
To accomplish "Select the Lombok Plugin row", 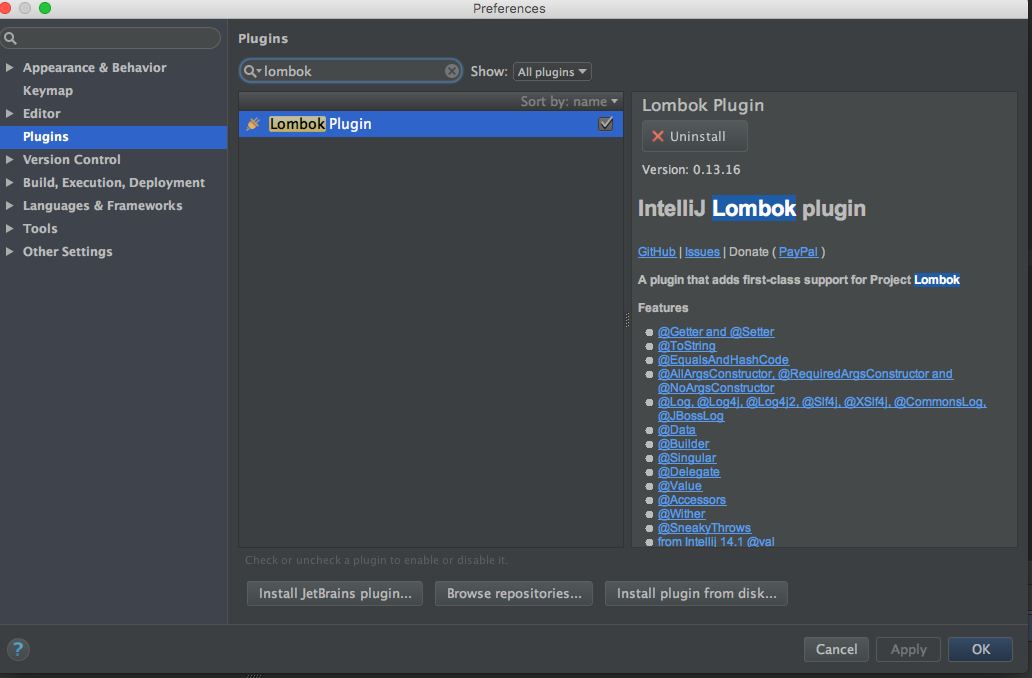I will [430, 124].
